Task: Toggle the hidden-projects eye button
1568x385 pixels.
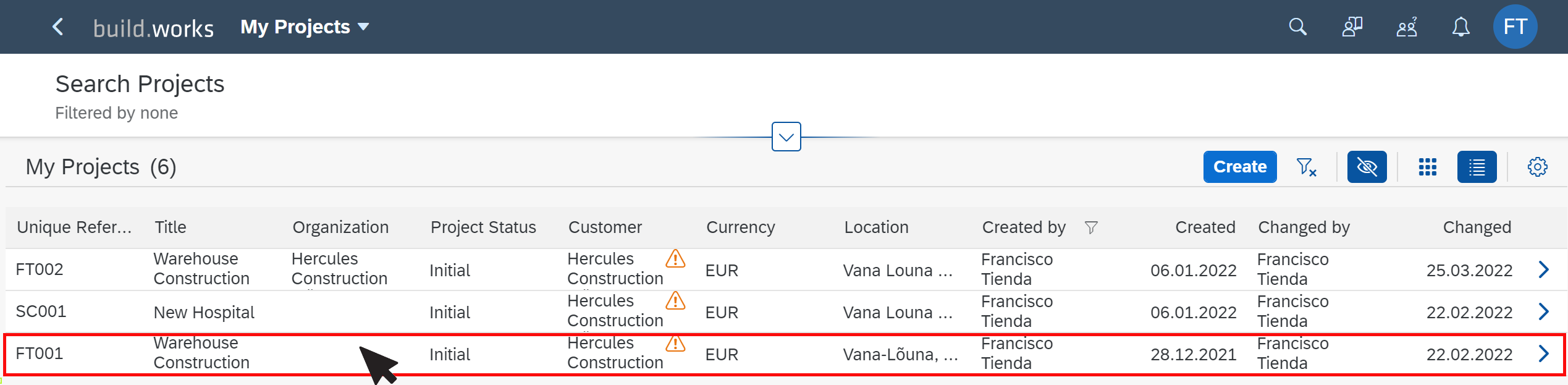Action: [1367, 167]
